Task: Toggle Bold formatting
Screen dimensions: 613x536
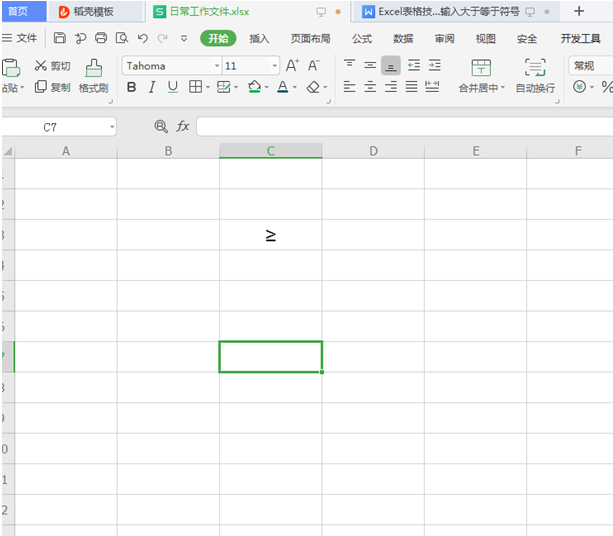Action: click(131, 87)
